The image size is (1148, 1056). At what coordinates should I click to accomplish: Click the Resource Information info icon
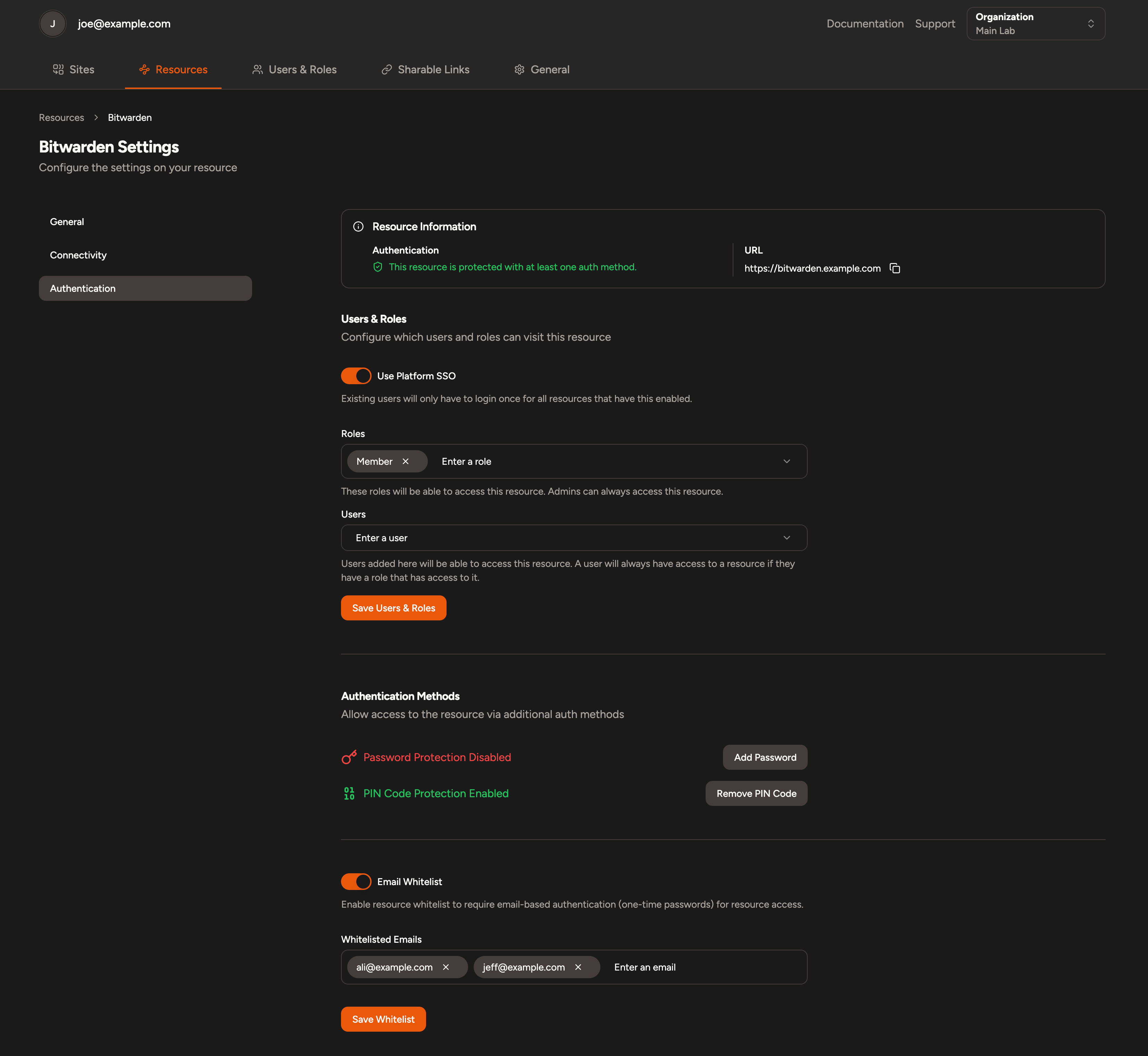click(358, 227)
